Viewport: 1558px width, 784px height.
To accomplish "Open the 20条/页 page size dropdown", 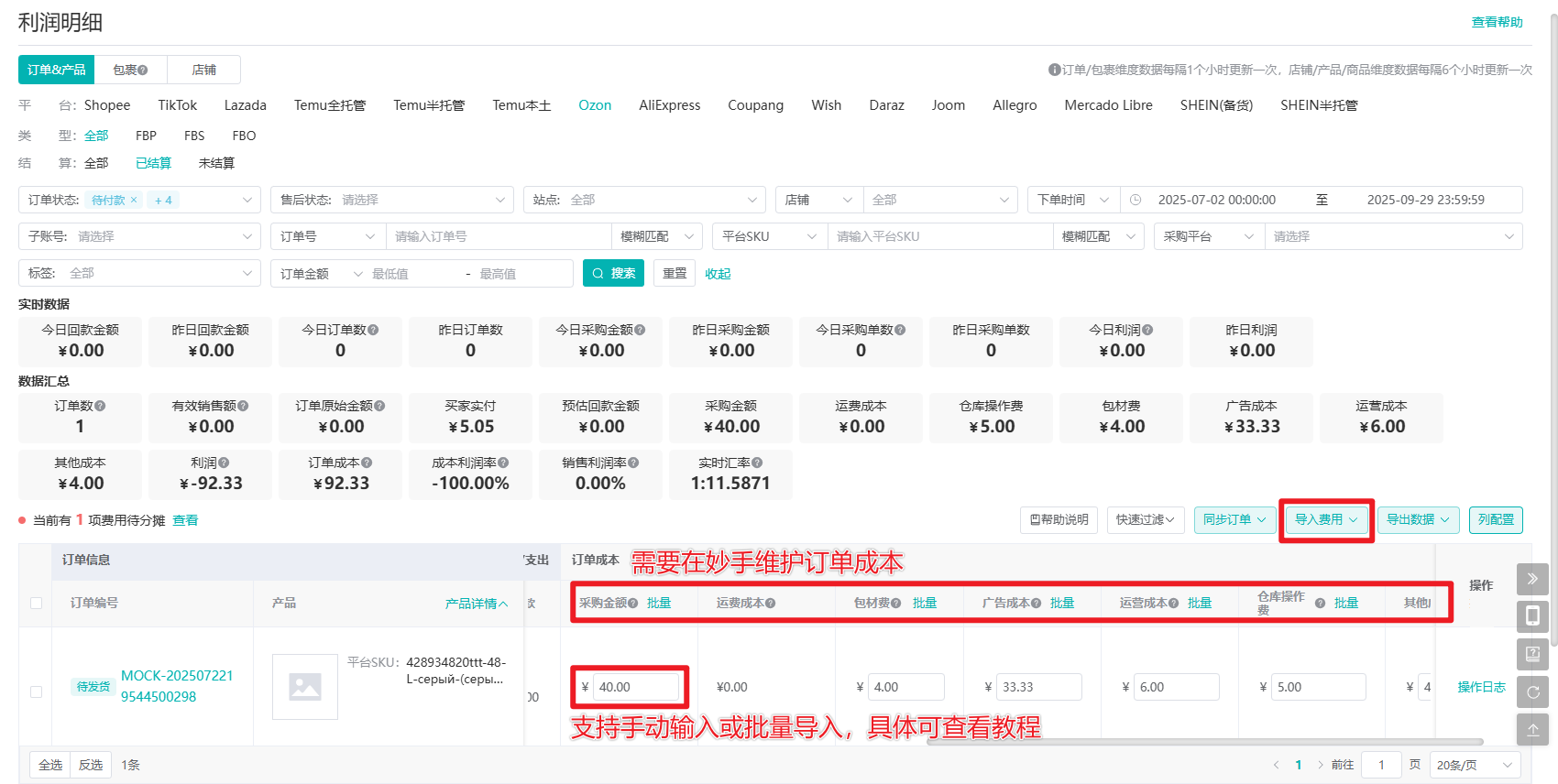I will pyautogui.click(x=1475, y=765).
